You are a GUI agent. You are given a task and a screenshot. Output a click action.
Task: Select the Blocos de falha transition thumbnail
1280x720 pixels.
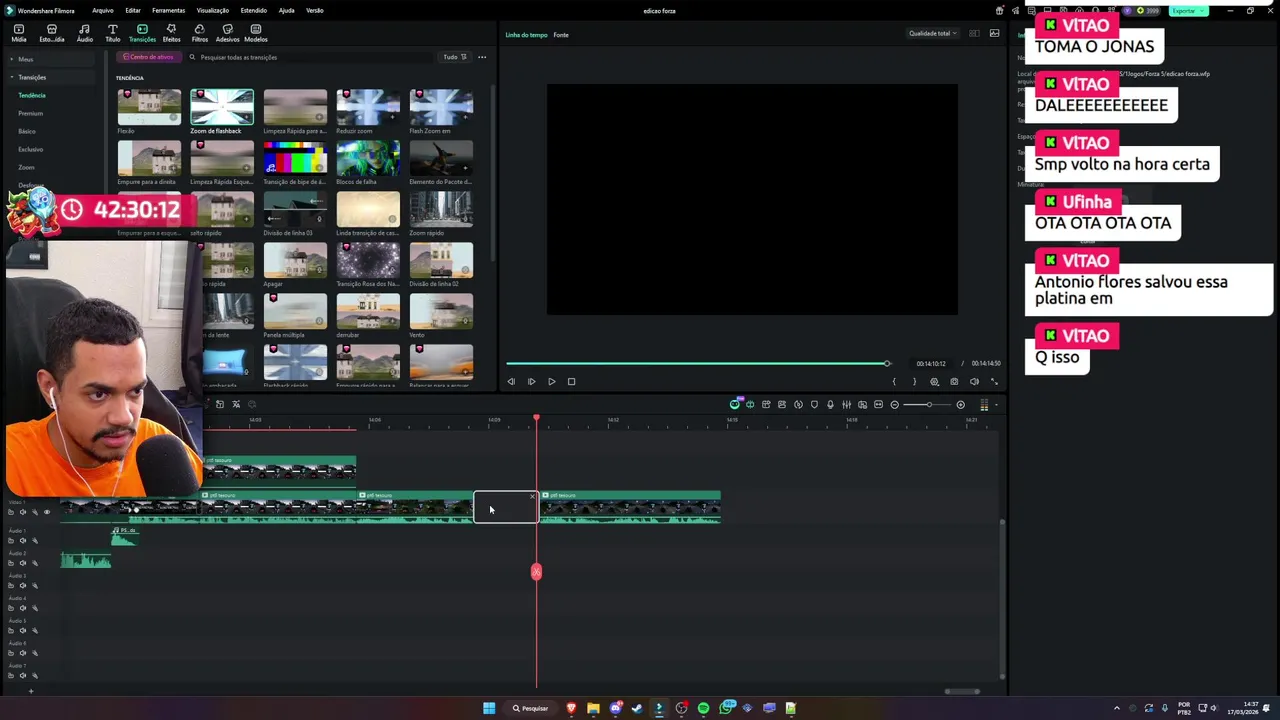pyautogui.click(x=368, y=158)
